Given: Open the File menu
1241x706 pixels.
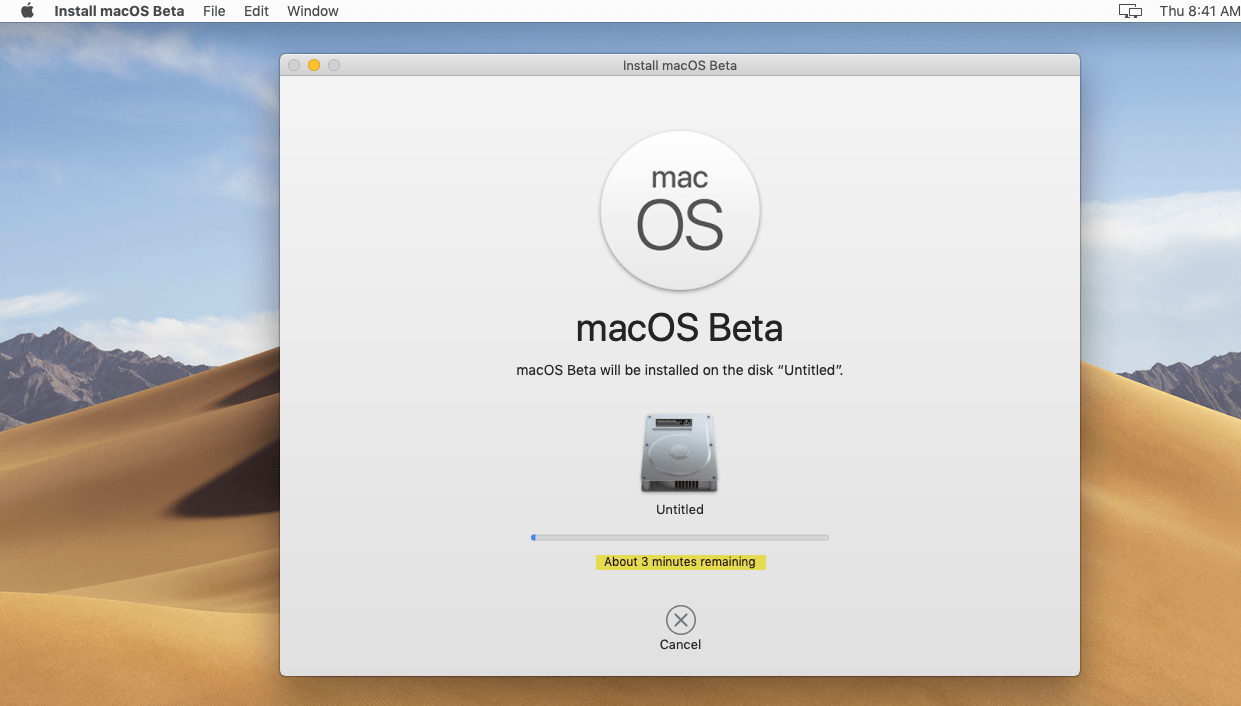Looking at the screenshot, I should [x=214, y=11].
